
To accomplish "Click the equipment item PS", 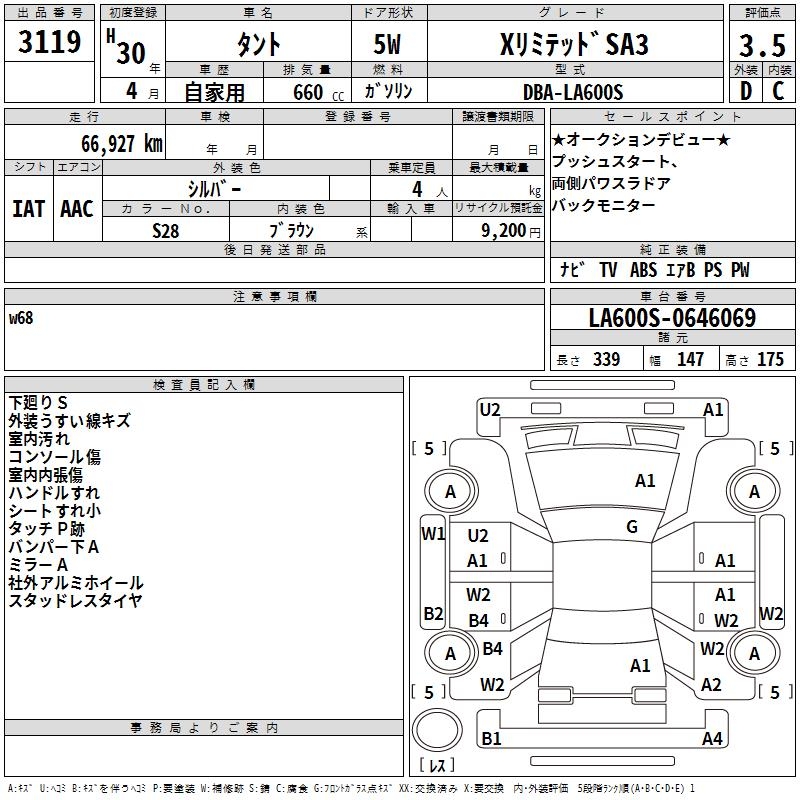I will coord(713,269).
